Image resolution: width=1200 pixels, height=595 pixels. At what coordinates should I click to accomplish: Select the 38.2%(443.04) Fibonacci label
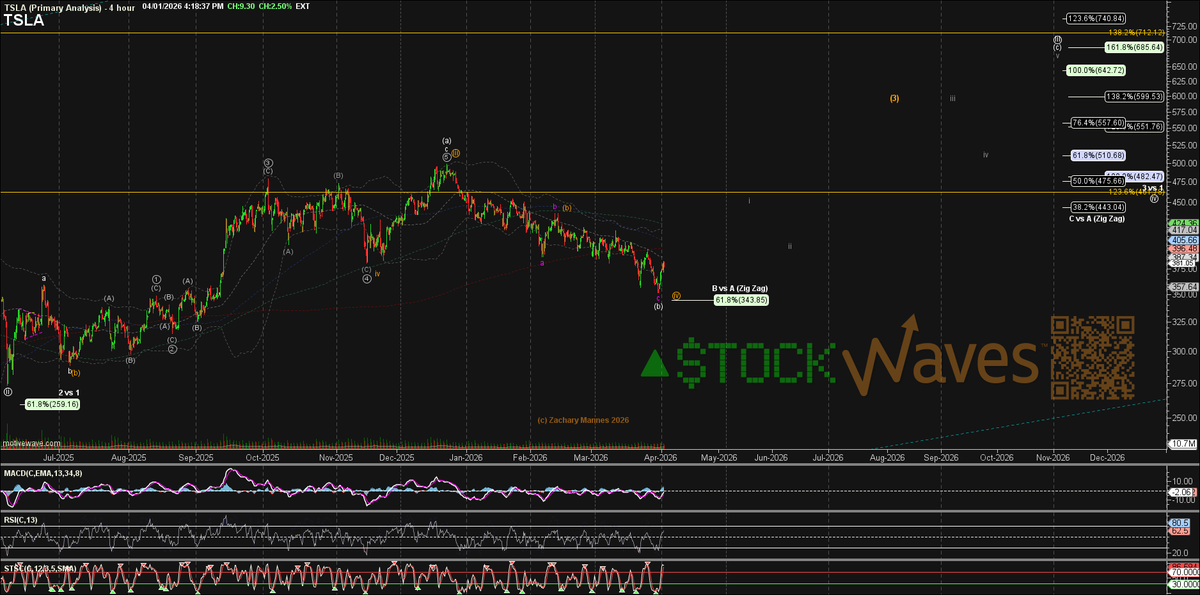tap(1098, 206)
